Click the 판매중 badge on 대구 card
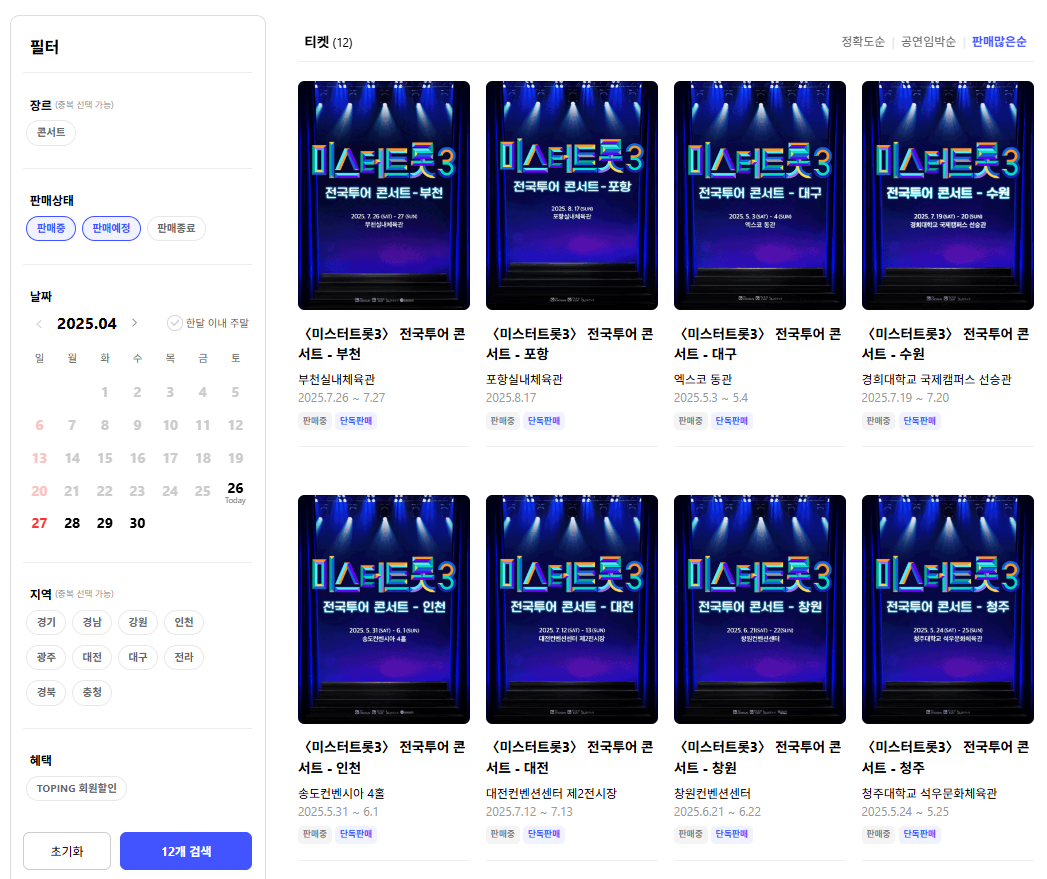 (690, 421)
